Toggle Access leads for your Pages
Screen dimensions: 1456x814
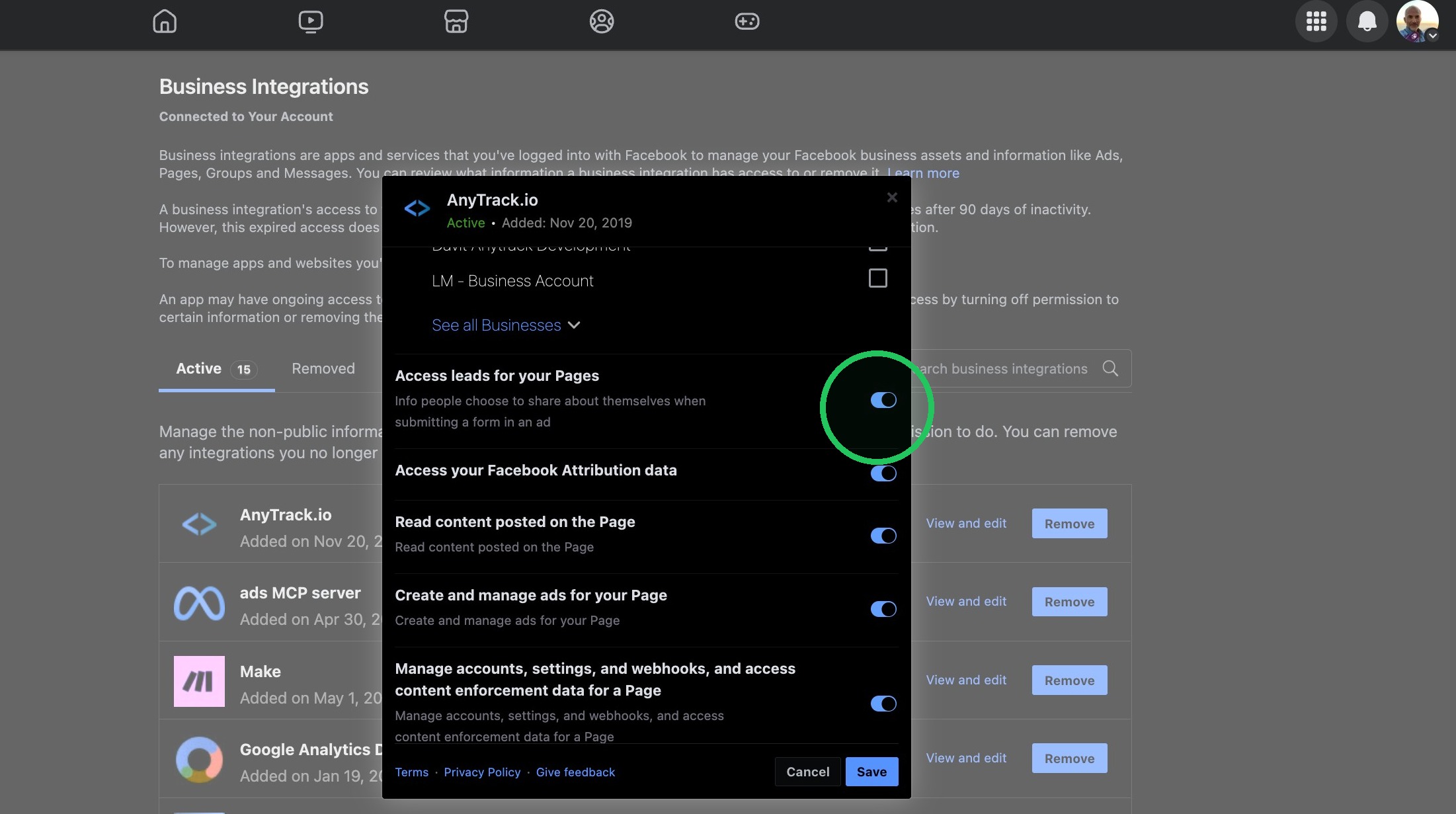(883, 400)
